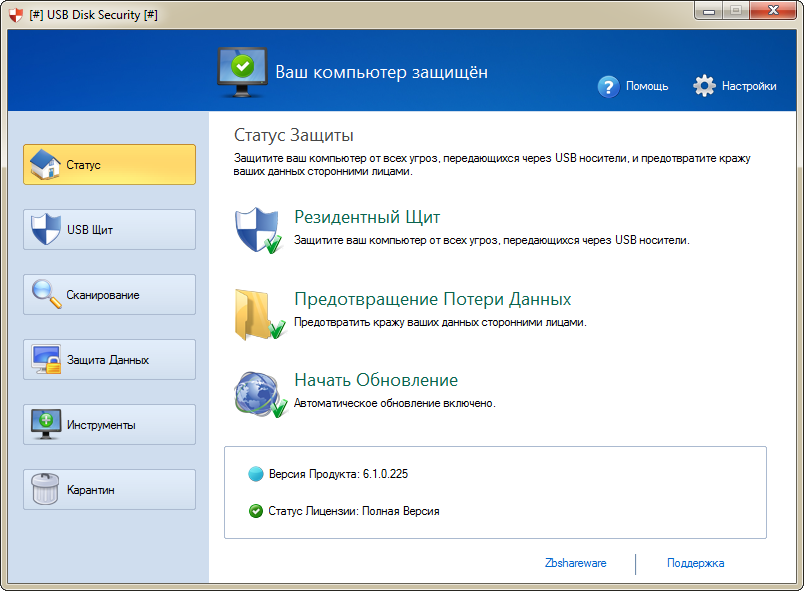The height and width of the screenshot is (591, 804).
Task: Open the Поддержка link
Action: 695,563
